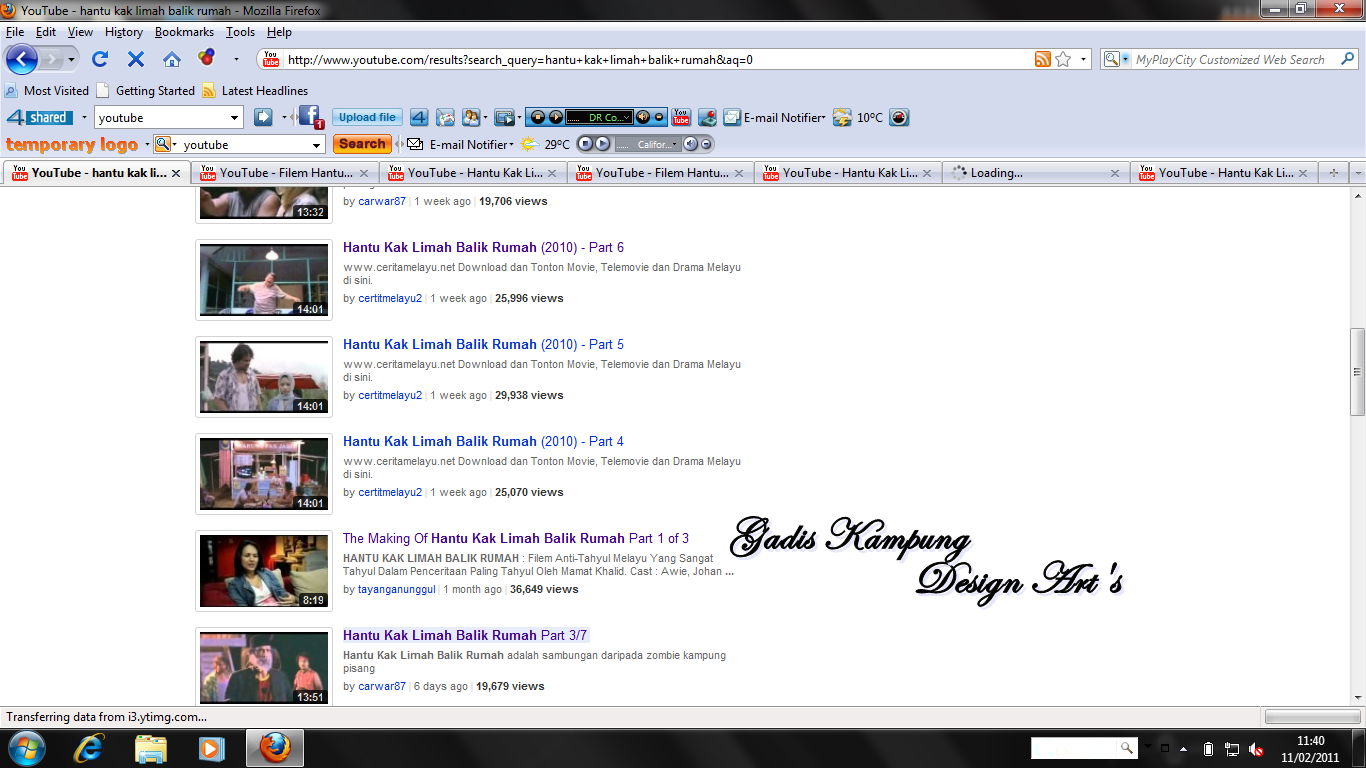Click the Windows Start orb
This screenshot has height=768, width=1366.
(x=26, y=748)
